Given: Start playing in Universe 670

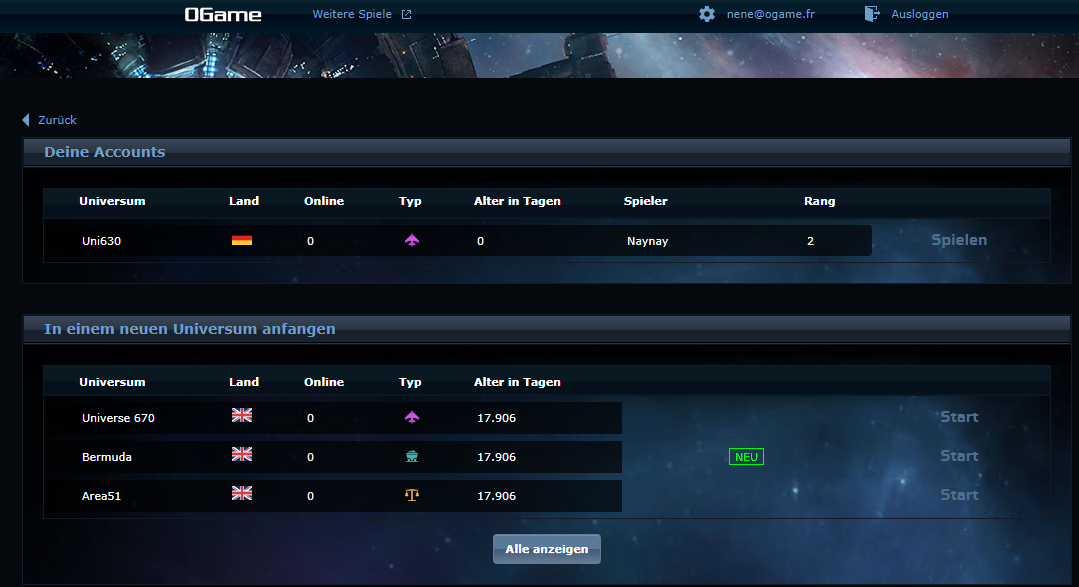Looking at the screenshot, I should 959,416.
